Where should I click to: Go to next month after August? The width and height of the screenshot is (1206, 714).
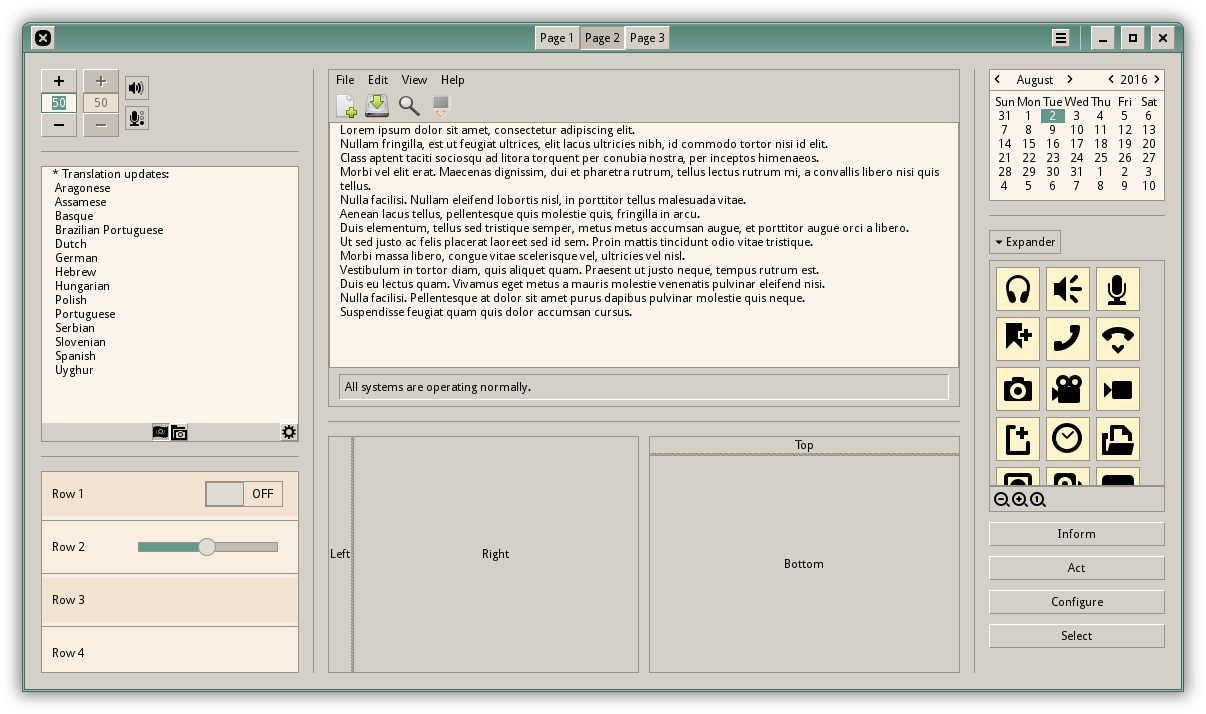[1070, 79]
